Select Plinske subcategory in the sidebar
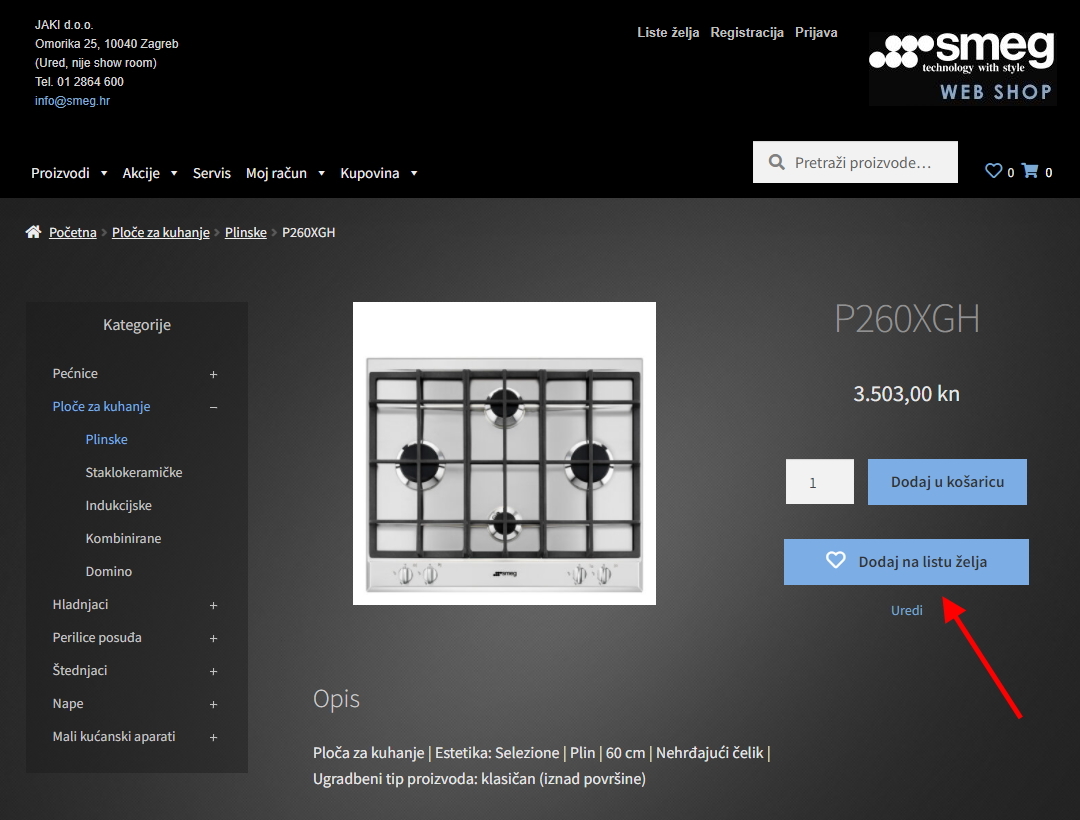This screenshot has width=1080, height=820. coord(106,439)
